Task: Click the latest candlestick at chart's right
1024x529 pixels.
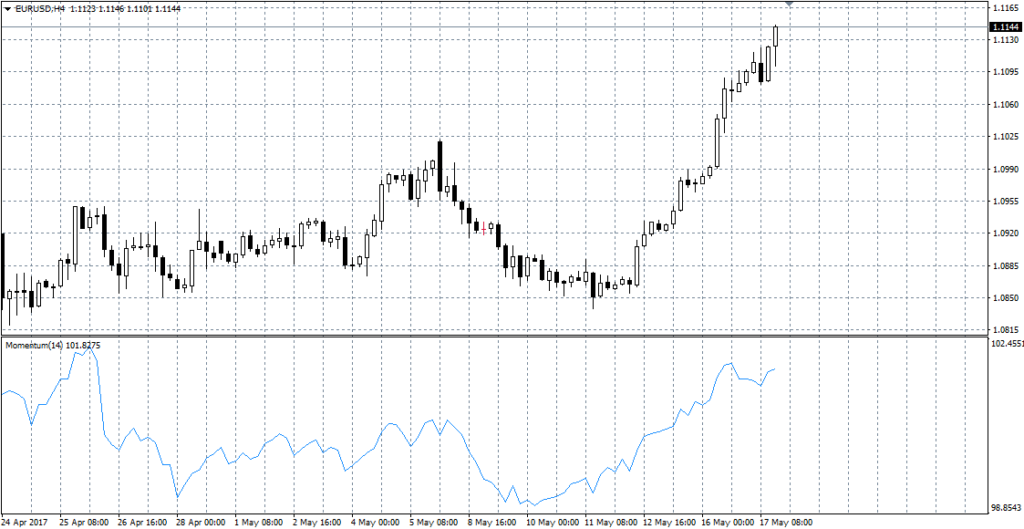Action: (775, 37)
